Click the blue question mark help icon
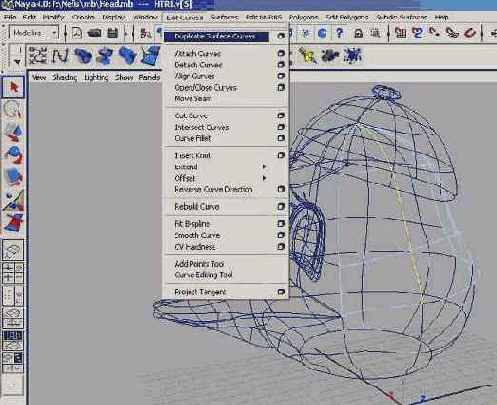 click(339, 33)
